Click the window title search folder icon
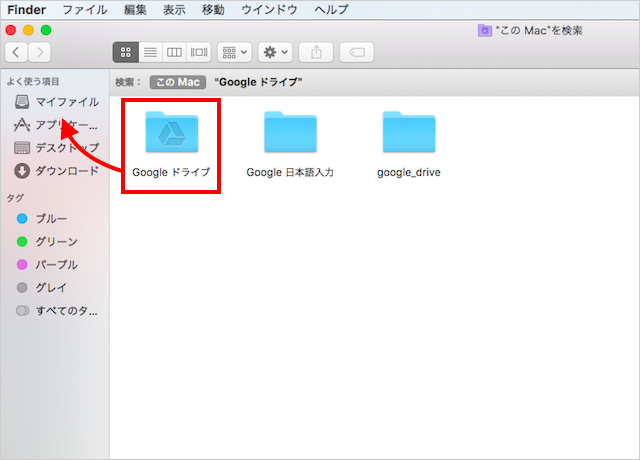640x460 pixels. (x=484, y=30)
